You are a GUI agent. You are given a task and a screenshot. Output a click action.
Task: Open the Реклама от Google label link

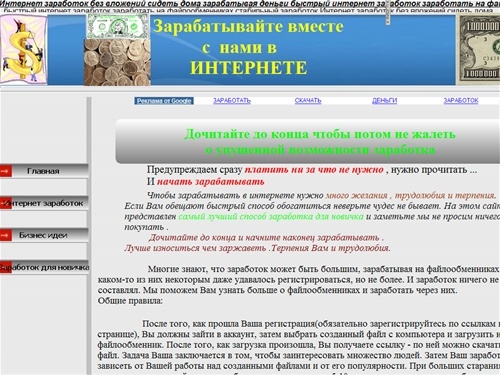click(164, 101)
